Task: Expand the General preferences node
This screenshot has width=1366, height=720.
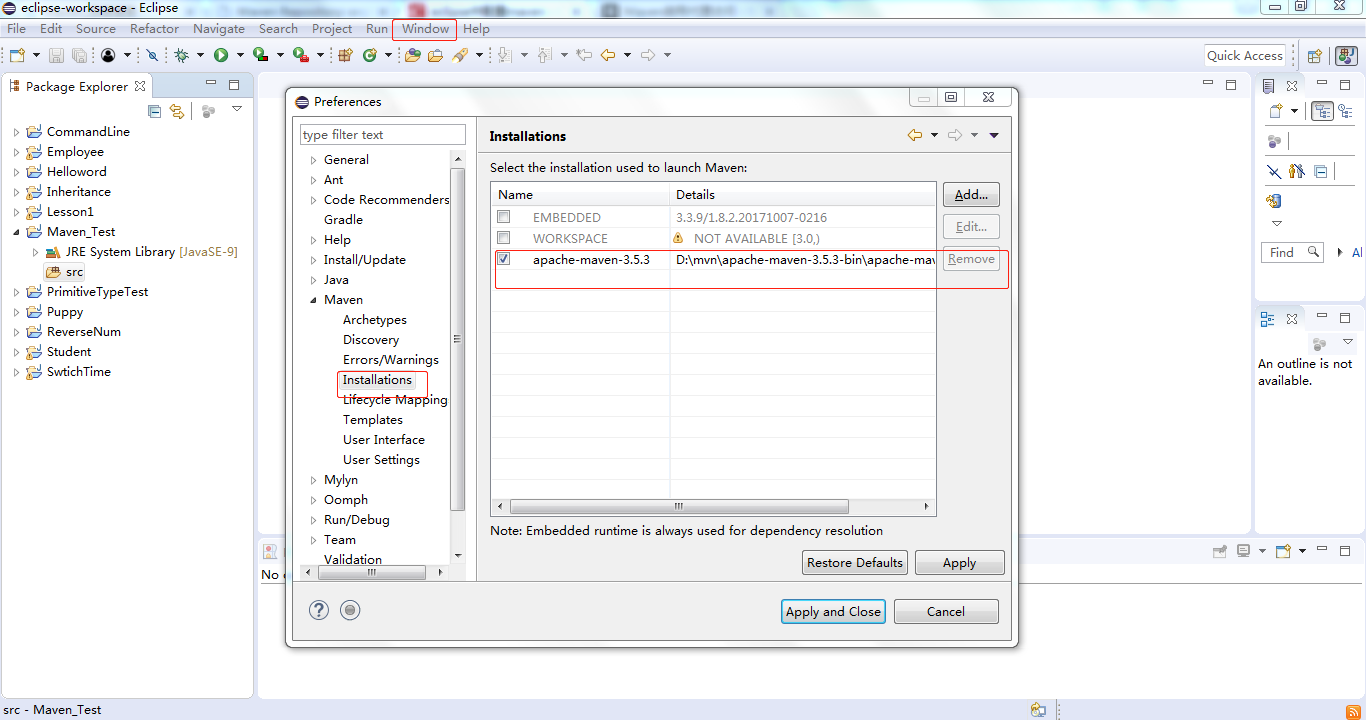Action: coord(313,160)
